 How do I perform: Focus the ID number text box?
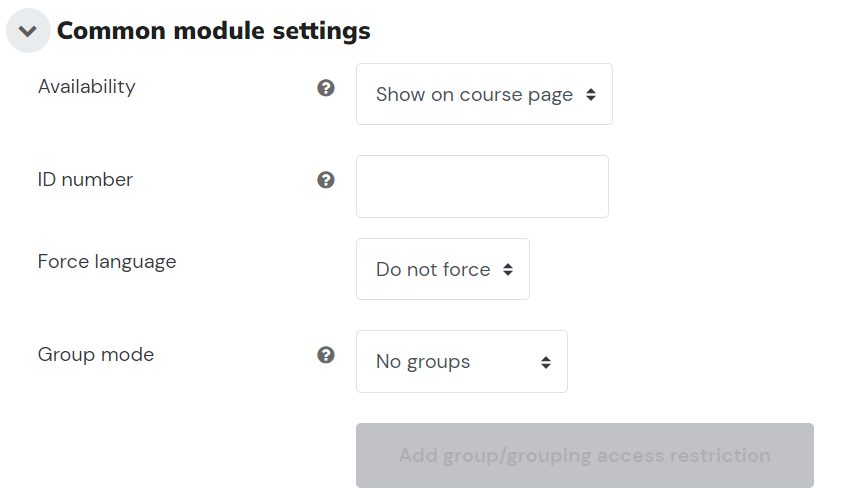(483, 187)
